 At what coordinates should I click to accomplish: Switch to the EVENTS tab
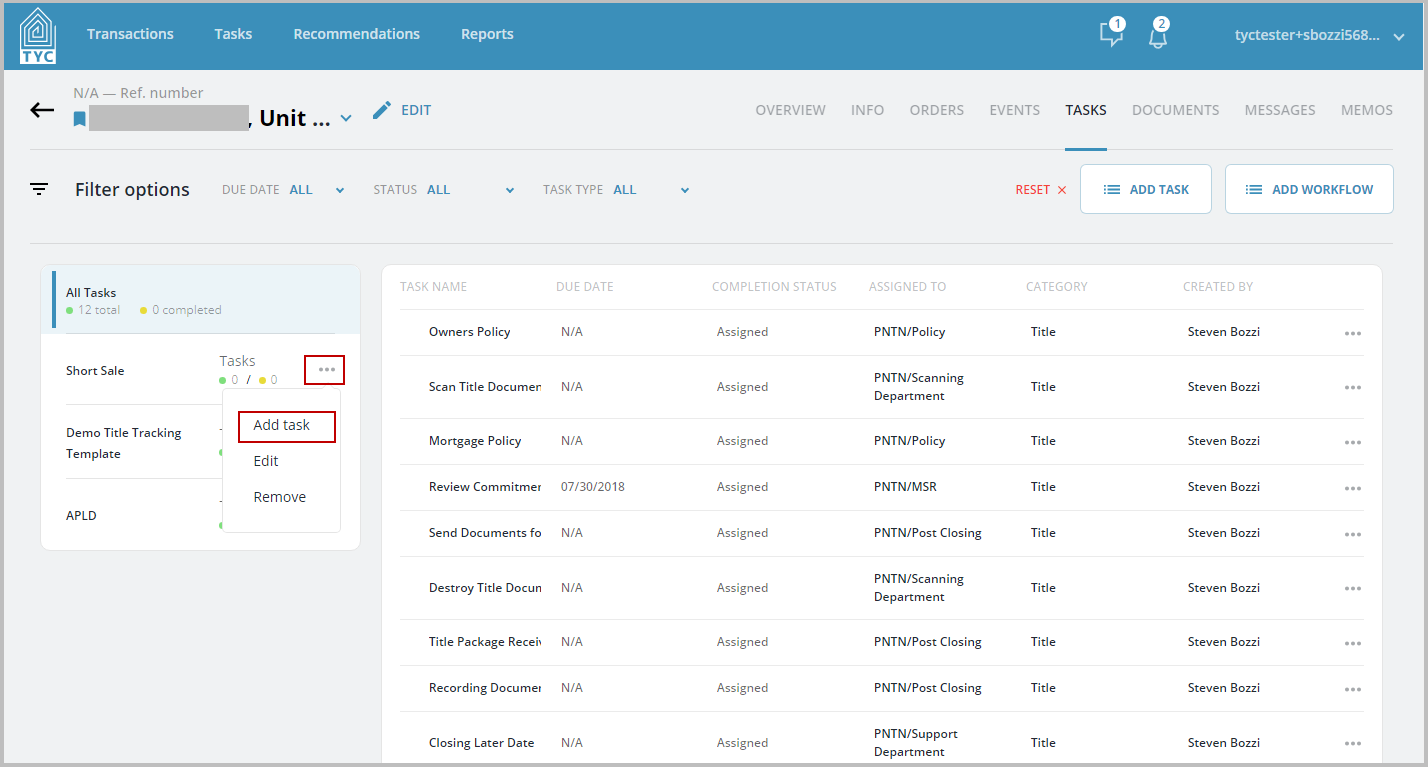[x=1014, y=110]
